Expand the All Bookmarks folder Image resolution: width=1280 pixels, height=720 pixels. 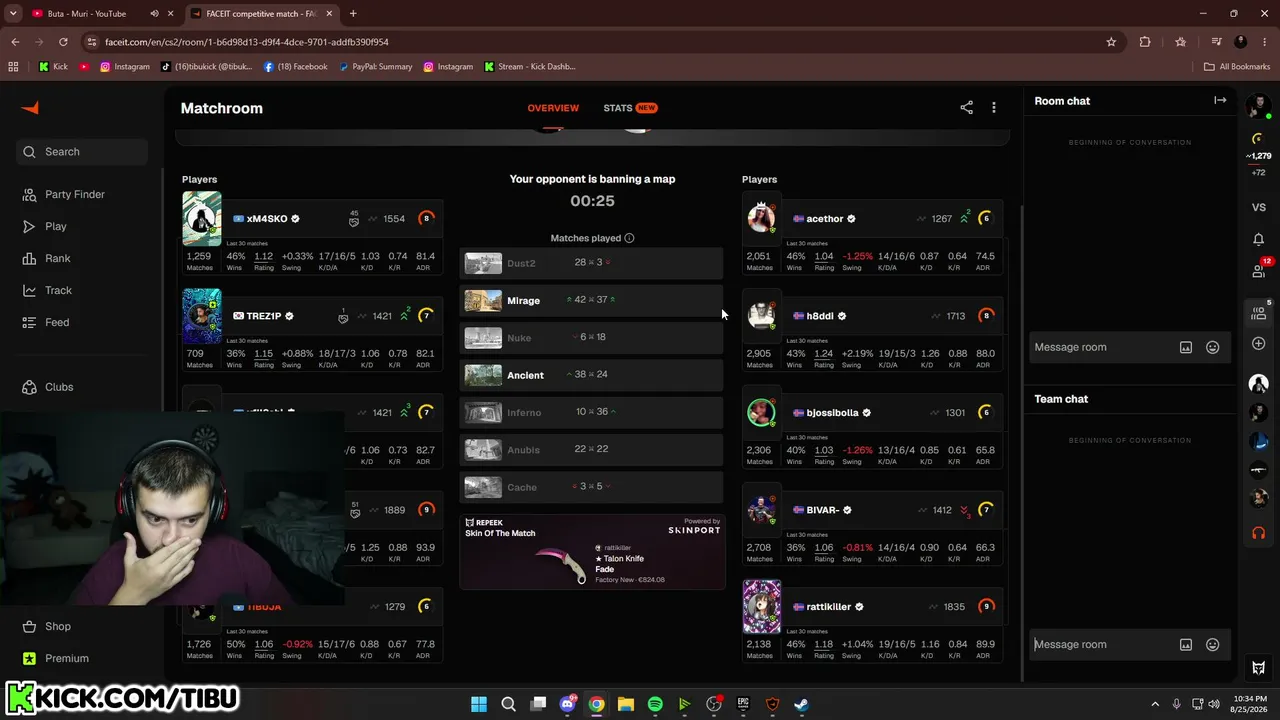1237,67
